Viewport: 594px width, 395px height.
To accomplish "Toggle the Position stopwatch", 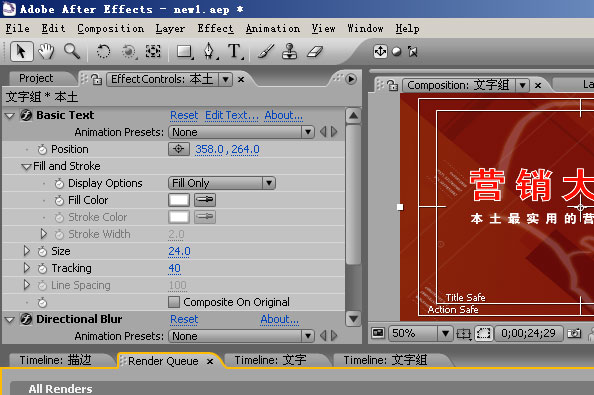I will (x=42, y=149).
